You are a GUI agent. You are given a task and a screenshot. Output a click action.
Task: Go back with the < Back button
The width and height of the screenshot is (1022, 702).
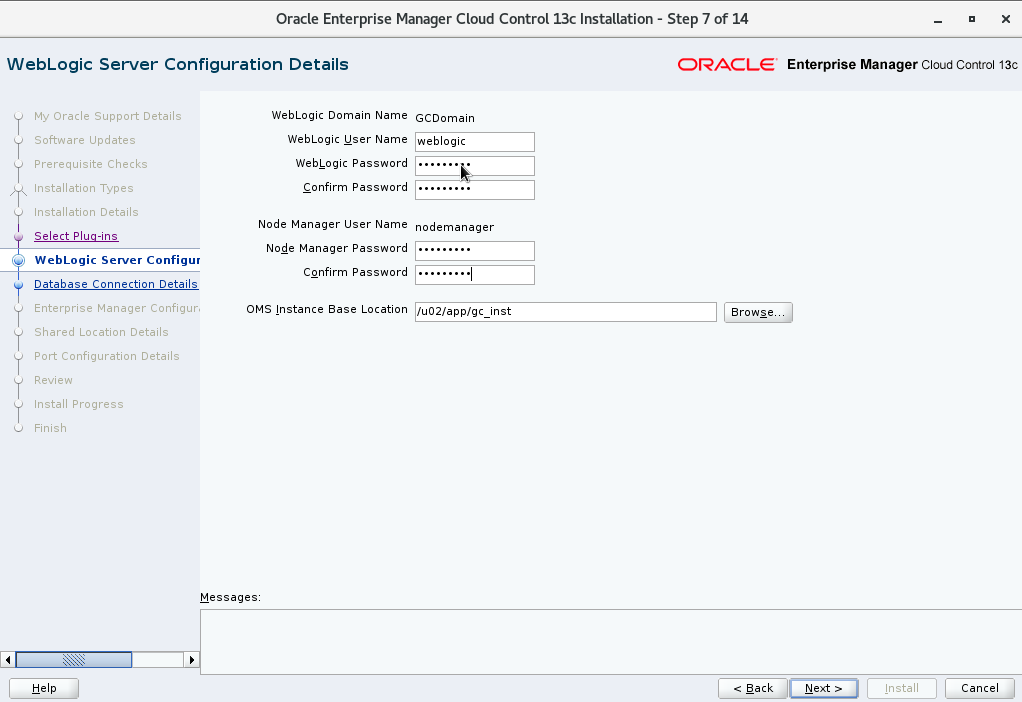(753, 688)
